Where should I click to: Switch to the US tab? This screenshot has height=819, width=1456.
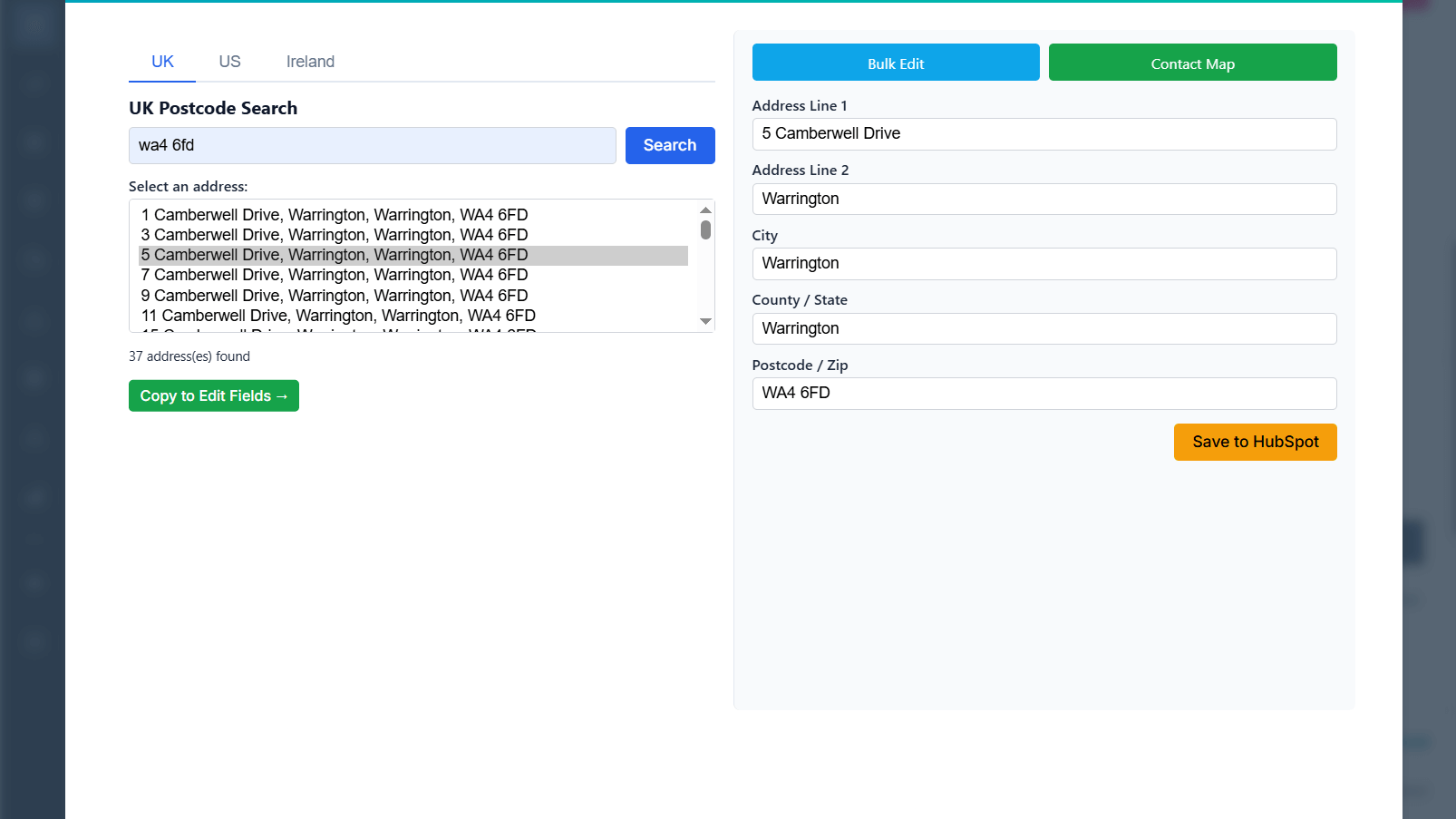(228, 61)
